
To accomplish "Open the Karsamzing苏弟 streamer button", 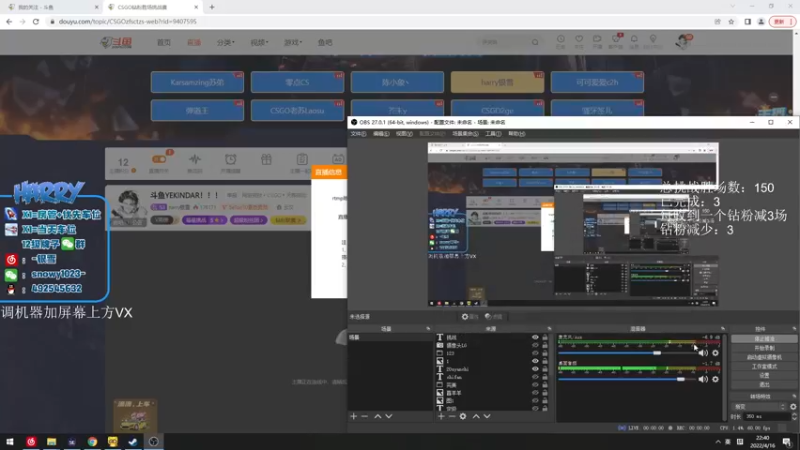I will coord(197,82).
